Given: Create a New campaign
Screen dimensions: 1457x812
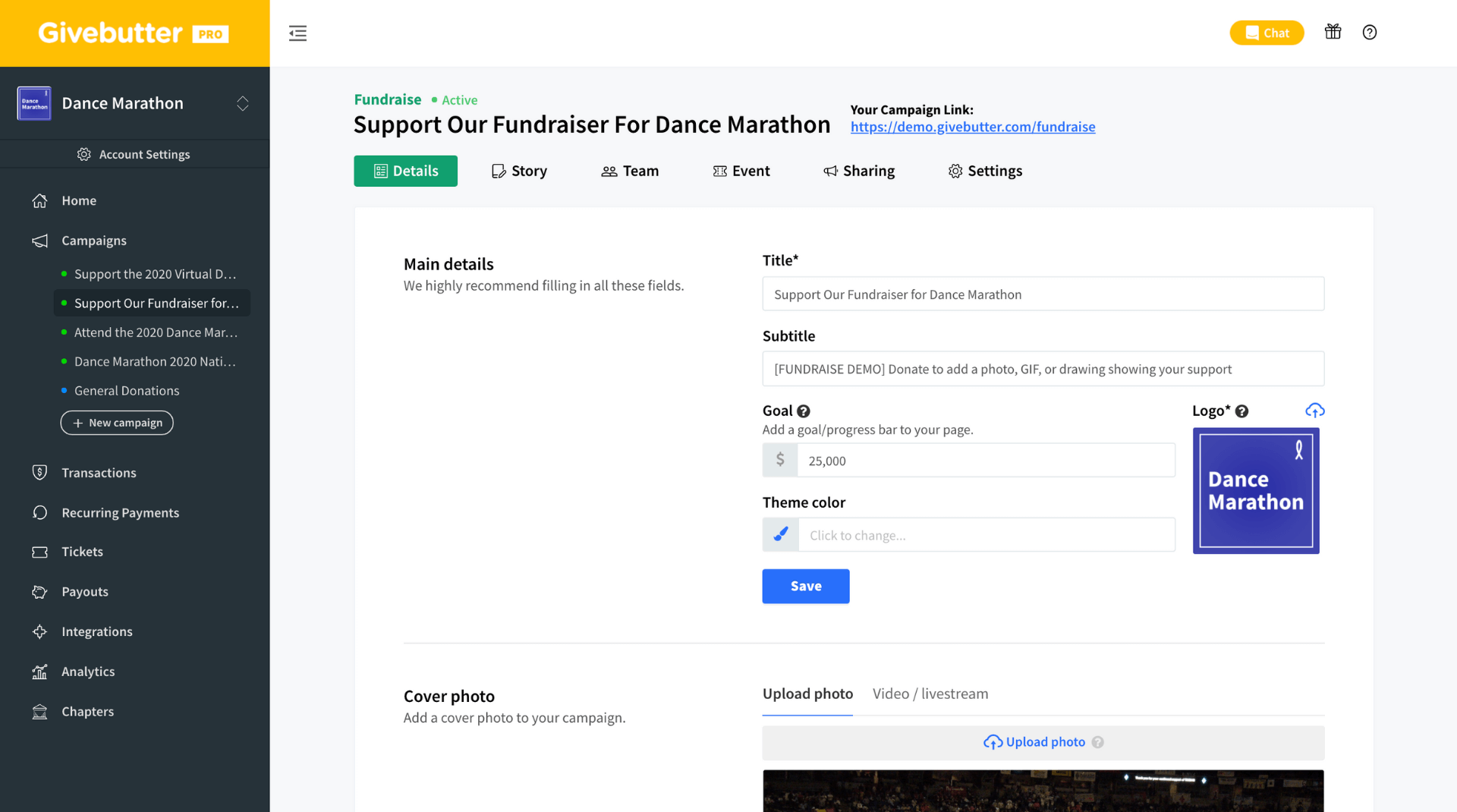Looking at the screenshot, I should pos(117,423).
